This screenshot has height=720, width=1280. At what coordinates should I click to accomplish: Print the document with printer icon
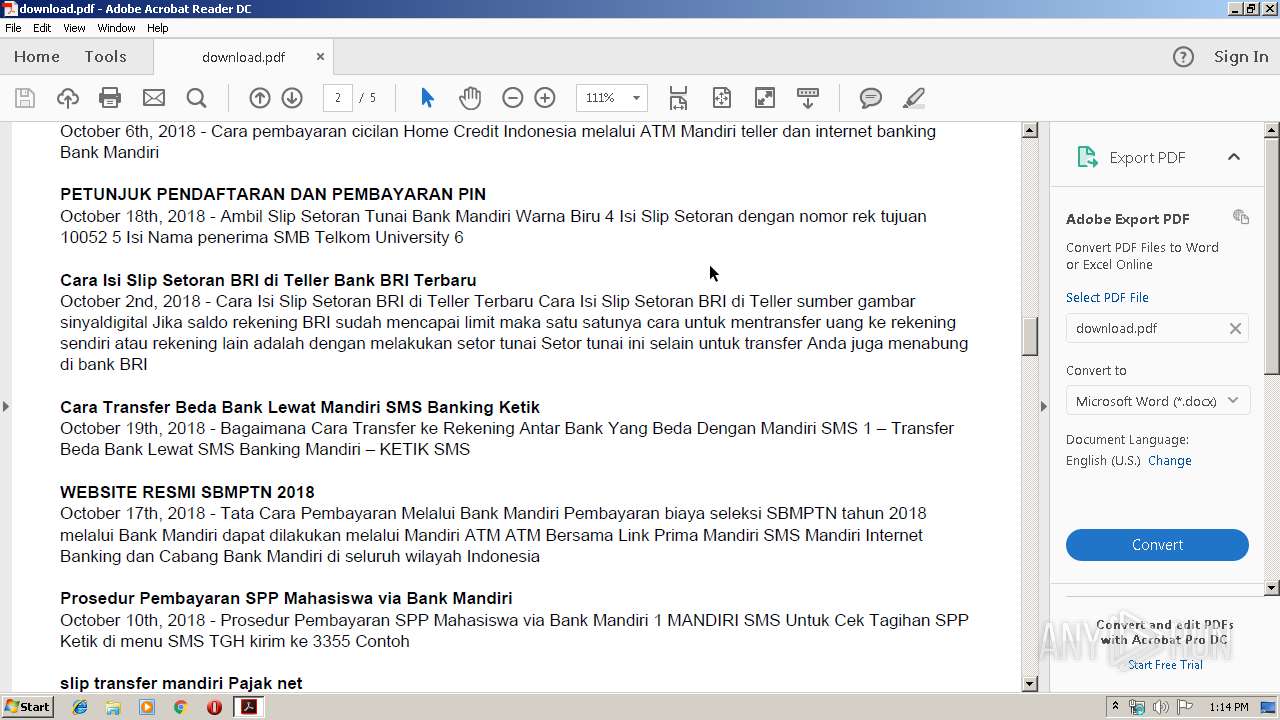(x=110, y=98)
